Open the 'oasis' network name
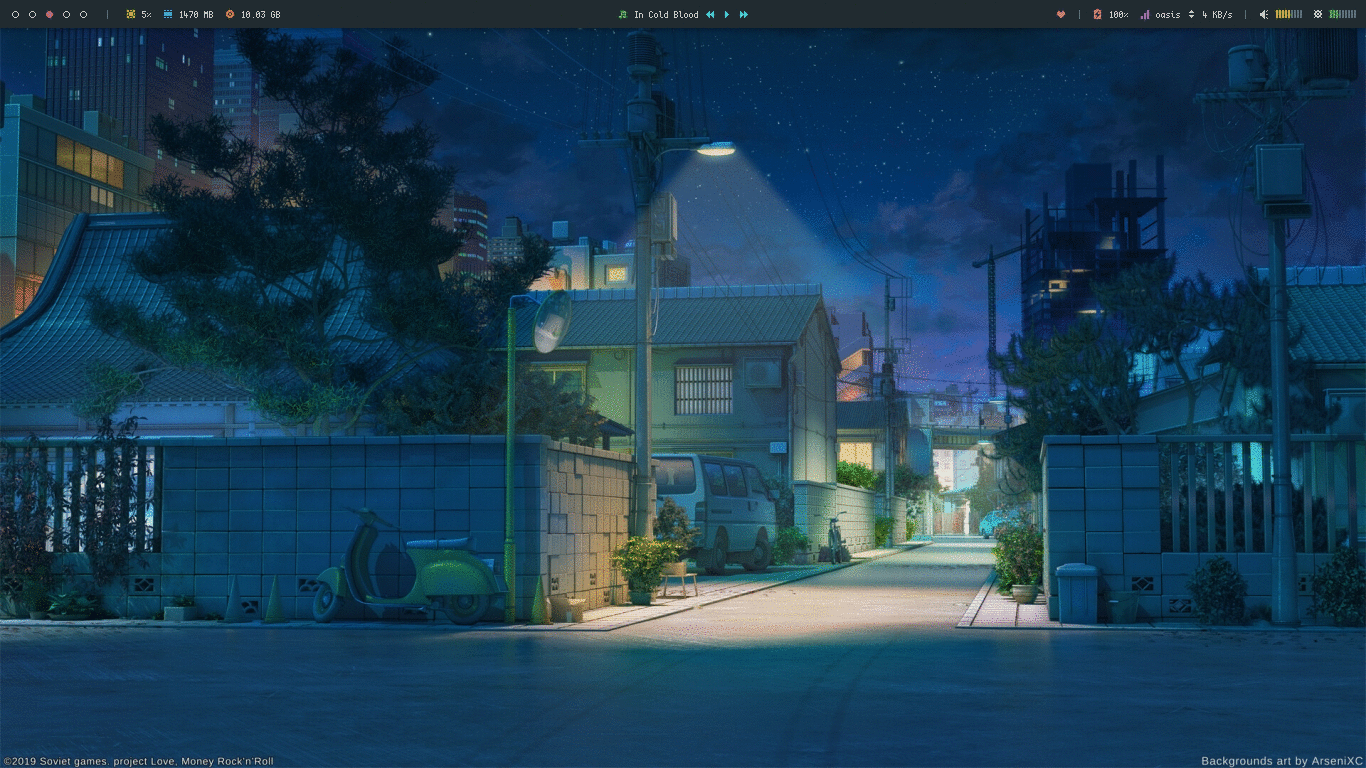 [1168, 15]
